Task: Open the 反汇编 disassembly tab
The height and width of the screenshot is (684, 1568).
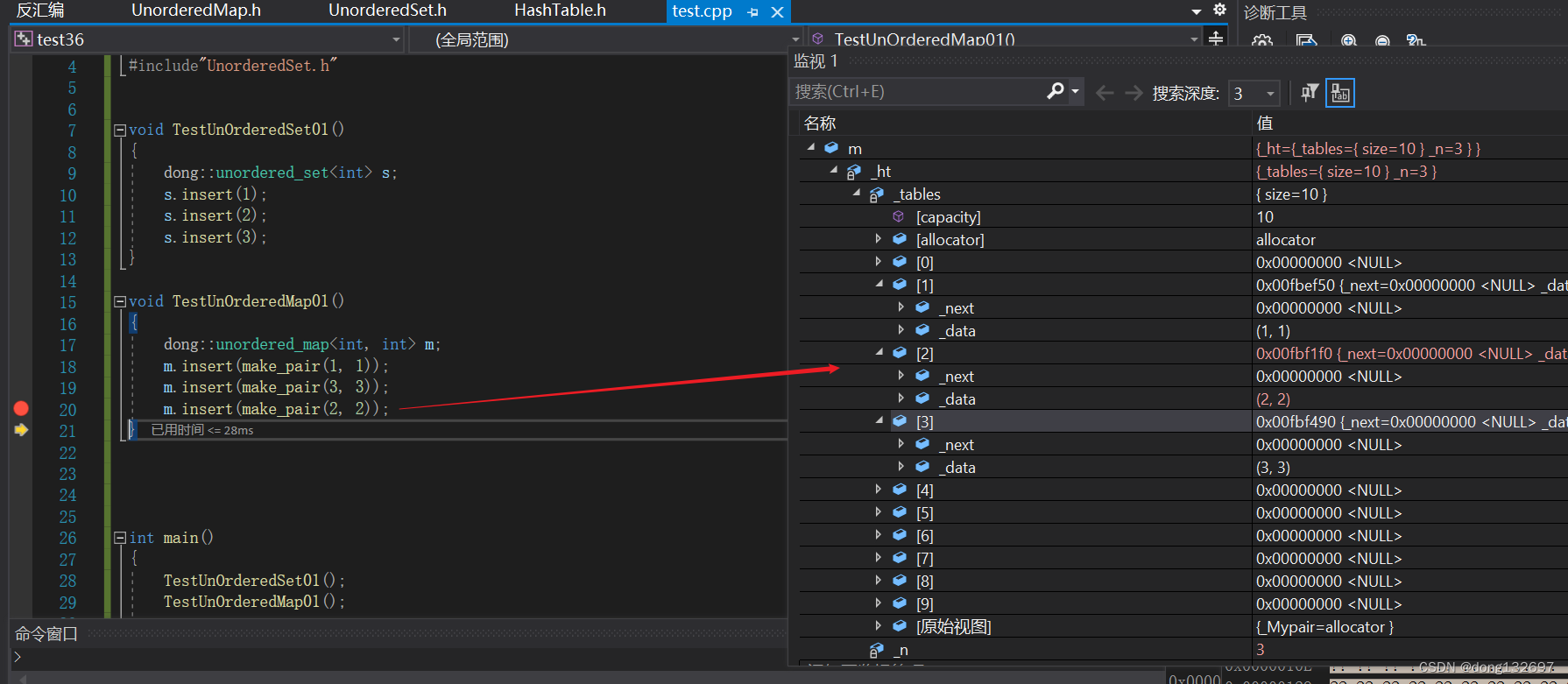Action: (40, 11)
